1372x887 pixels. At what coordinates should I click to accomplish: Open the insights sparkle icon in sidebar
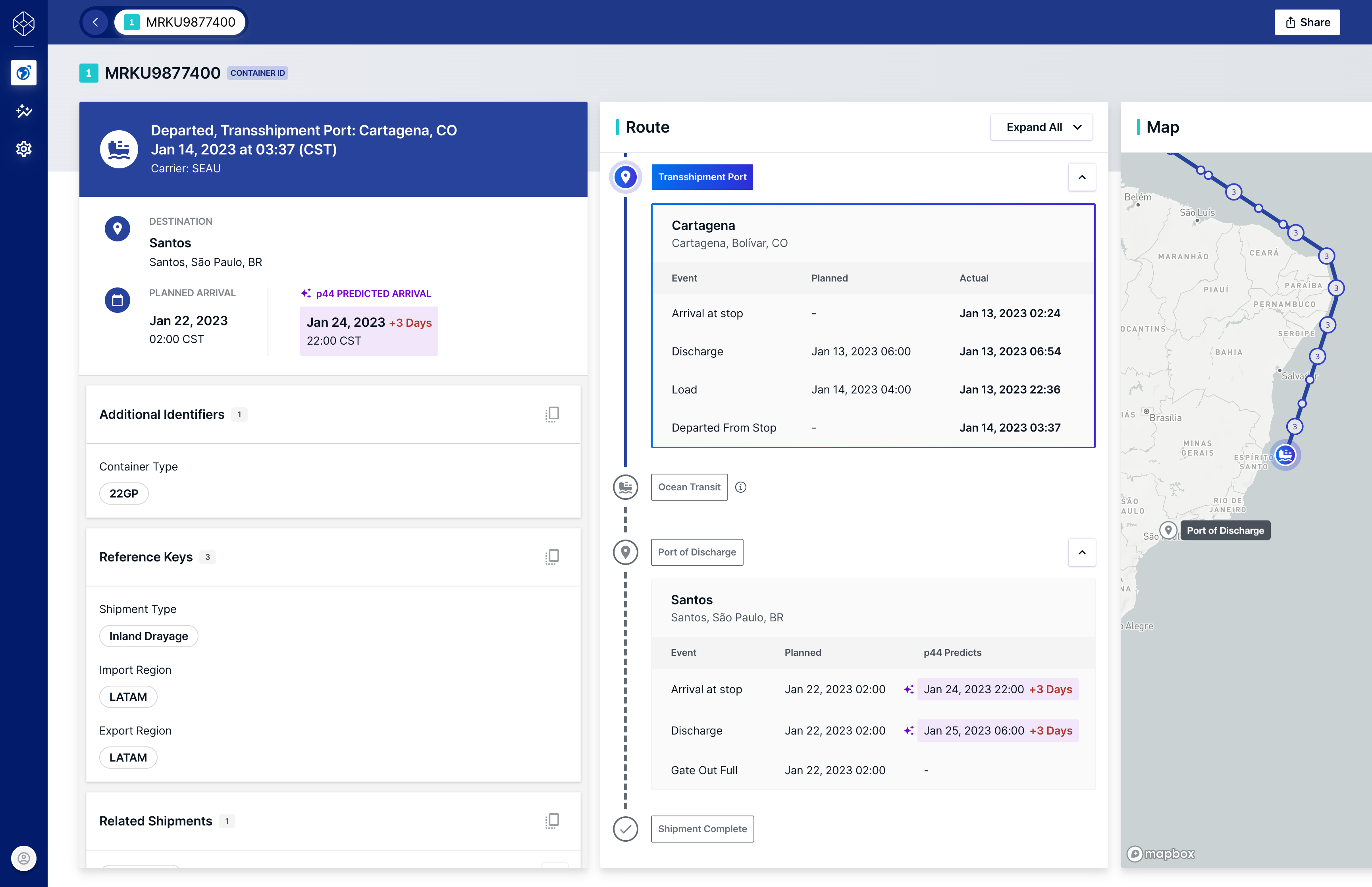(x=23, y=111)
